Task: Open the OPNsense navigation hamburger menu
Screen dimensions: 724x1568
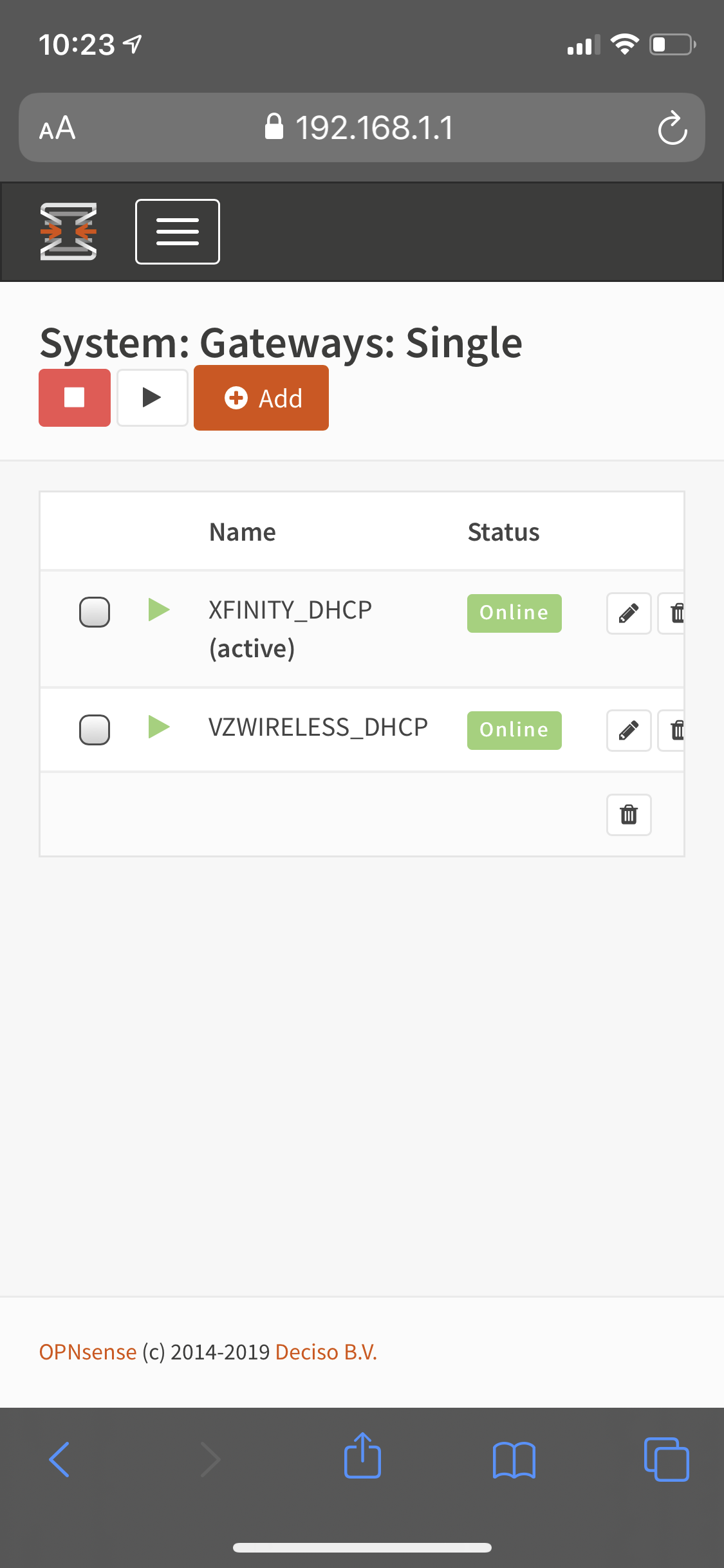Action: [178, 231]
